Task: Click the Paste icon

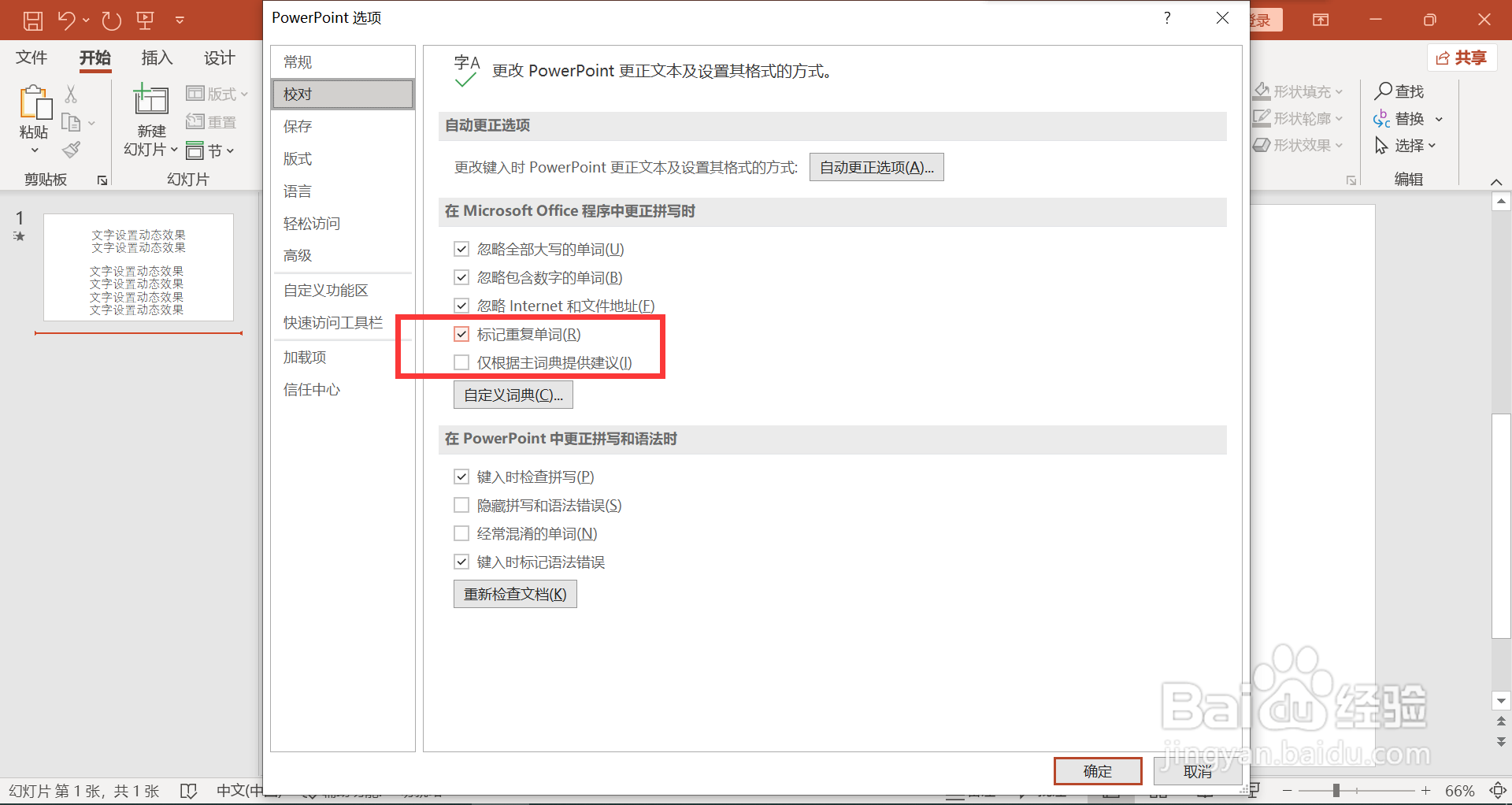Action: [x=35, y=102]
